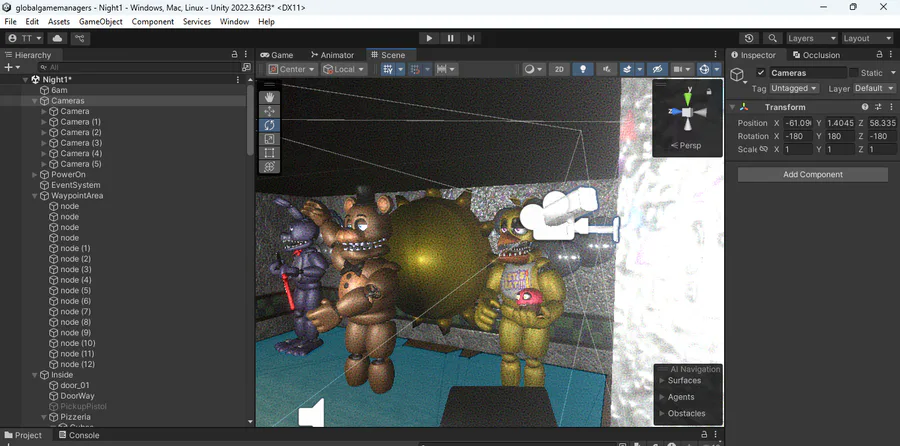Click the GameObject cube icon in Inspector
This screenshot has height=446, width=900.
tap(738, 75)
